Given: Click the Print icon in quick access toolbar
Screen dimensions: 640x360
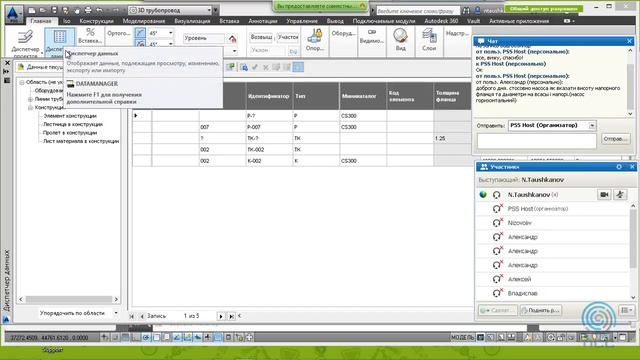Looking at the screenshot, I should (88, 10).
